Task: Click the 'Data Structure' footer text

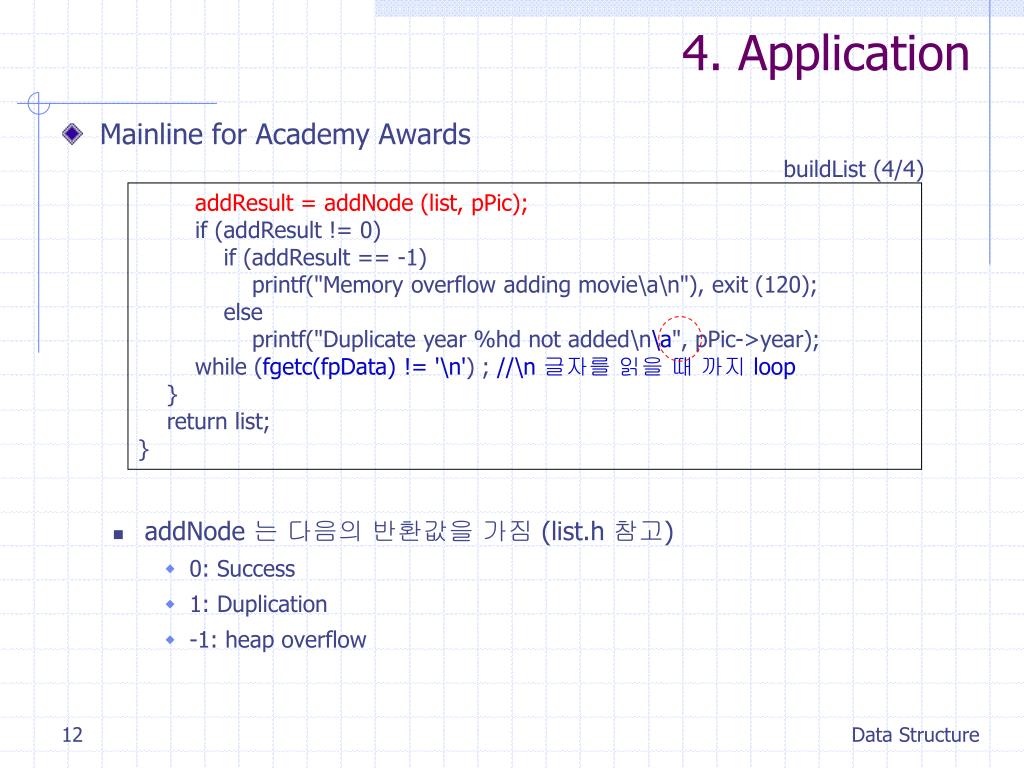Action: coord(915,735)
